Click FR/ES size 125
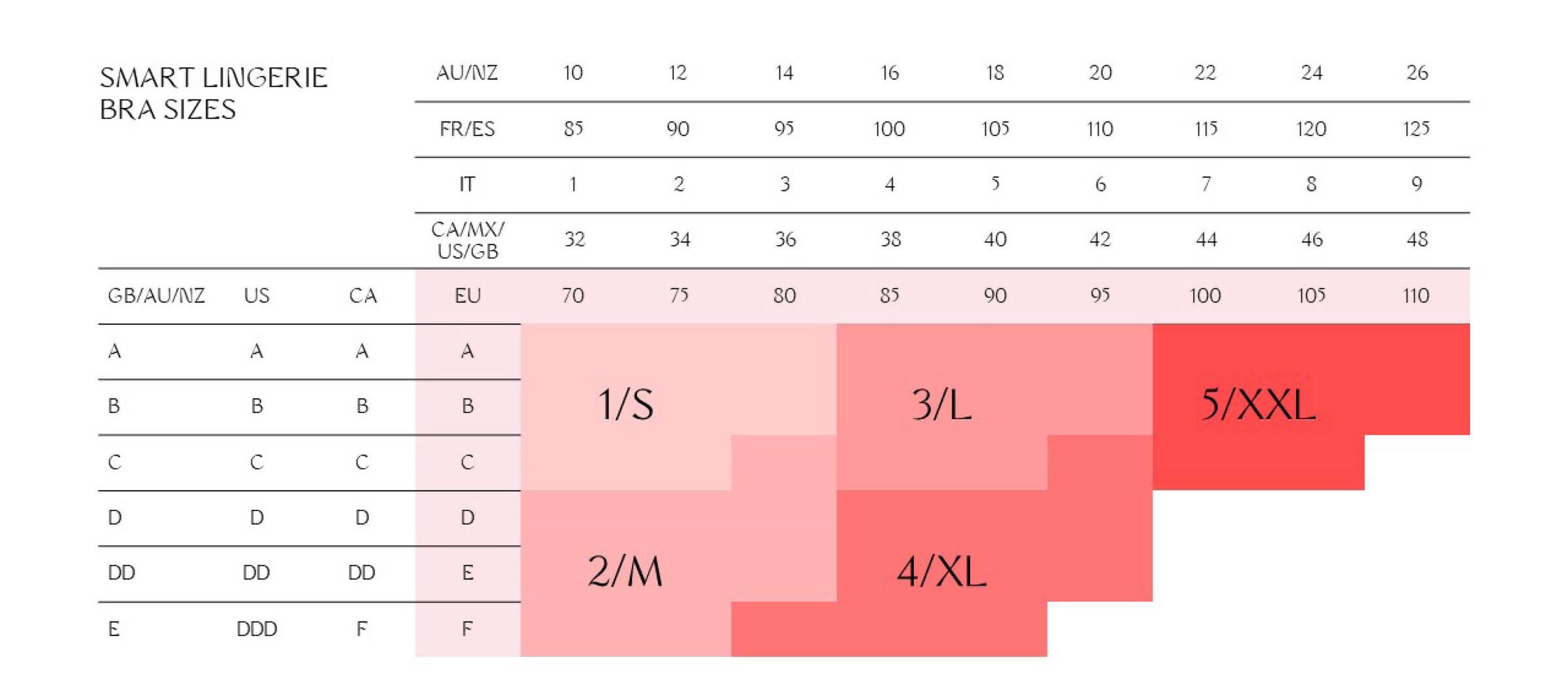Screen dimensions: 1568x683 coord(1416,129)
